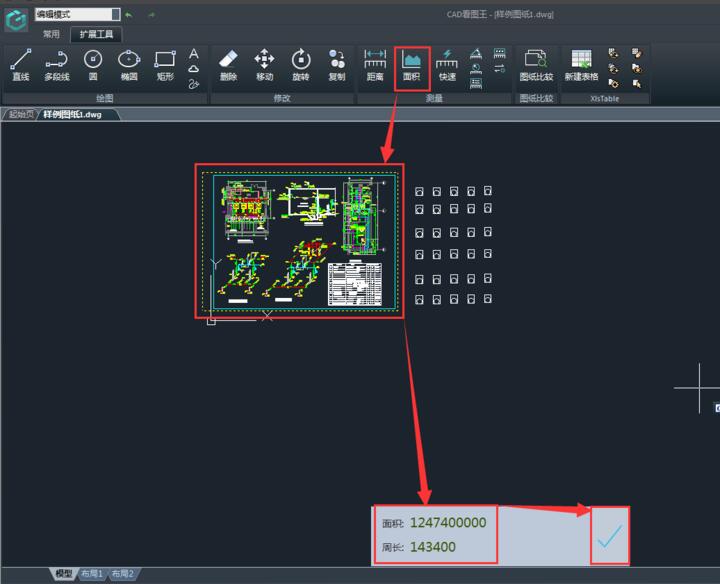Click 新建表格 (New Table) icon
This screenshot has height=584, width=720.
[581, 65]
